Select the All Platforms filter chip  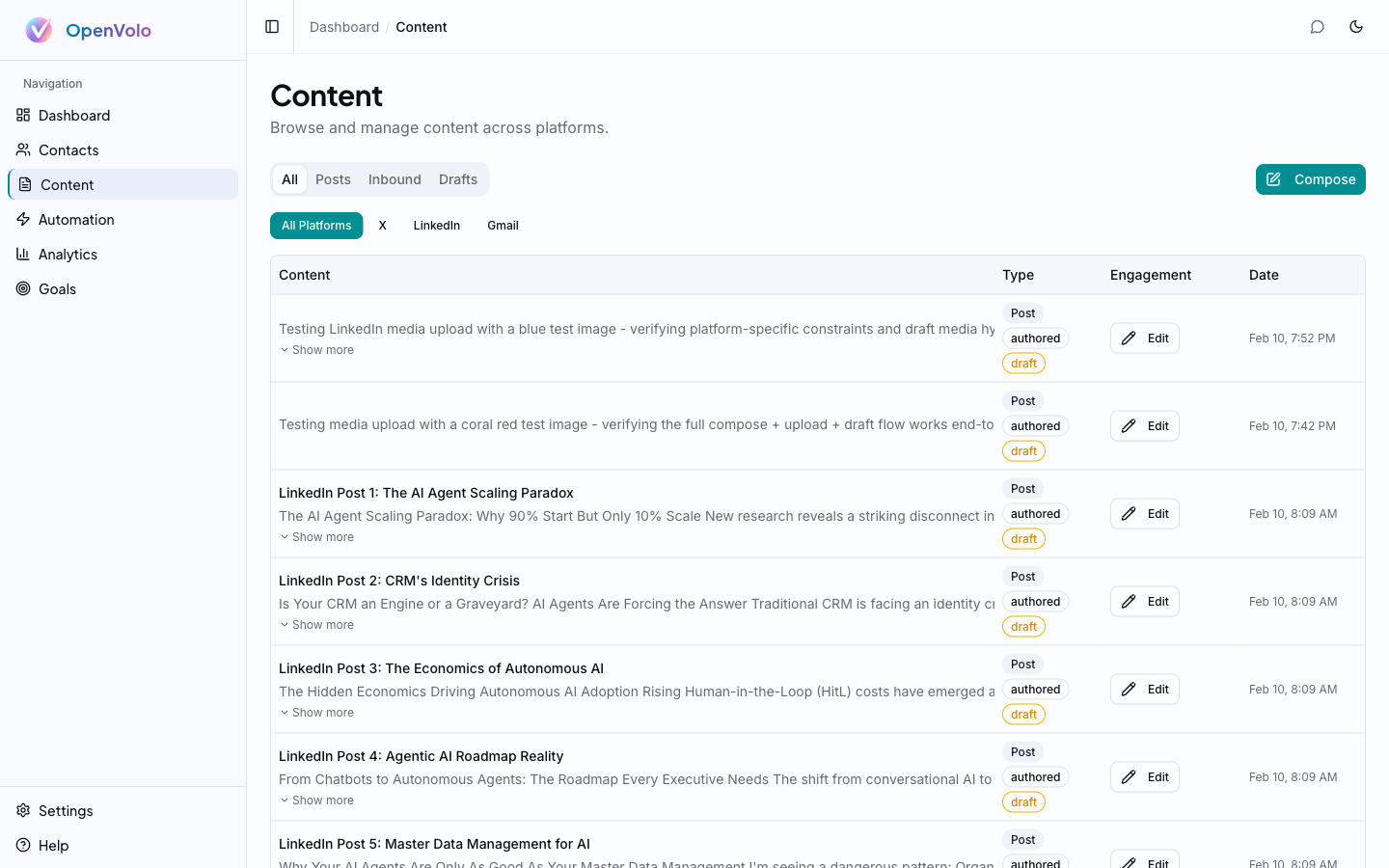[x=316, y=225]
